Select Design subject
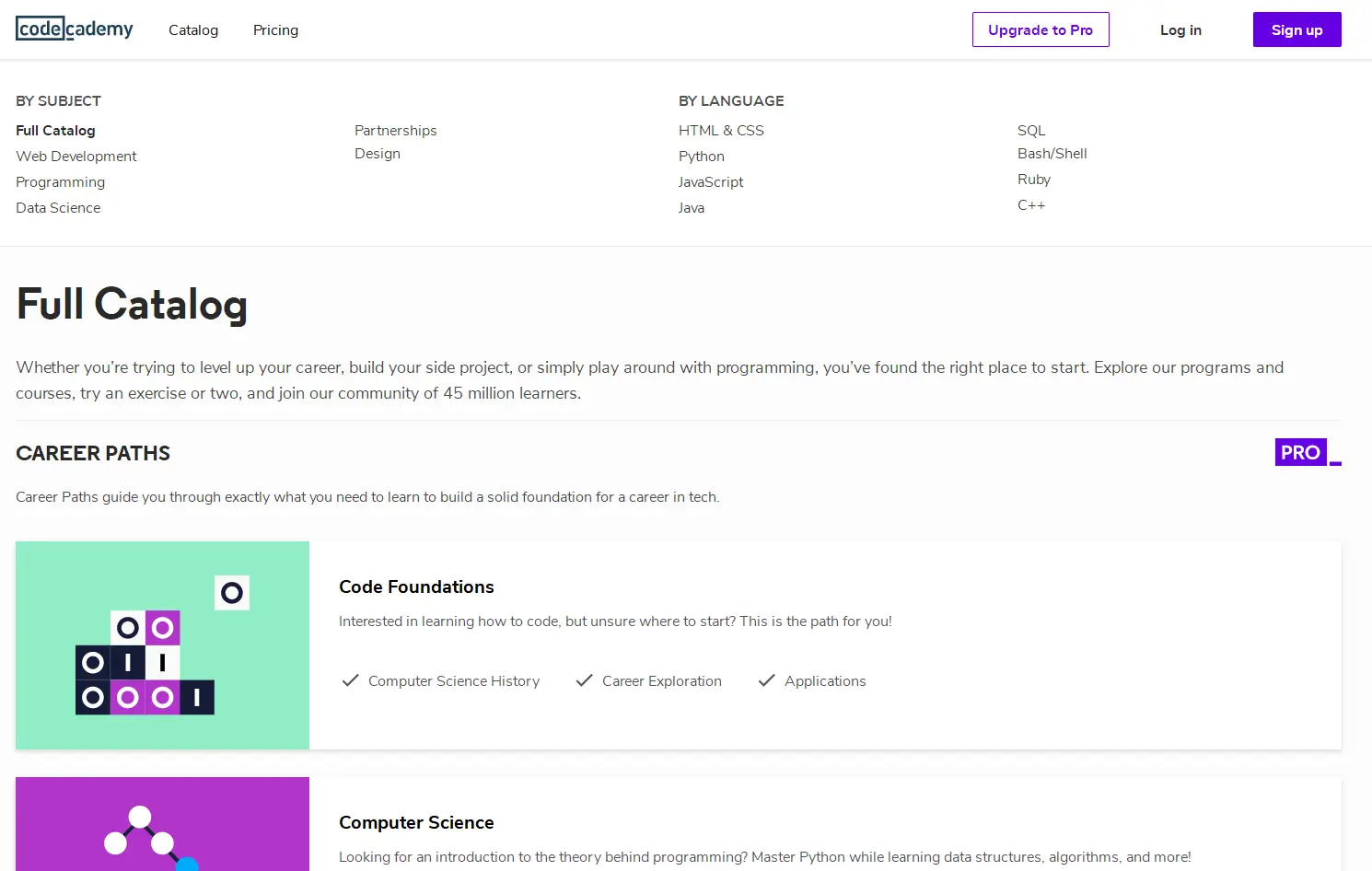 click(x=378, y=154)
